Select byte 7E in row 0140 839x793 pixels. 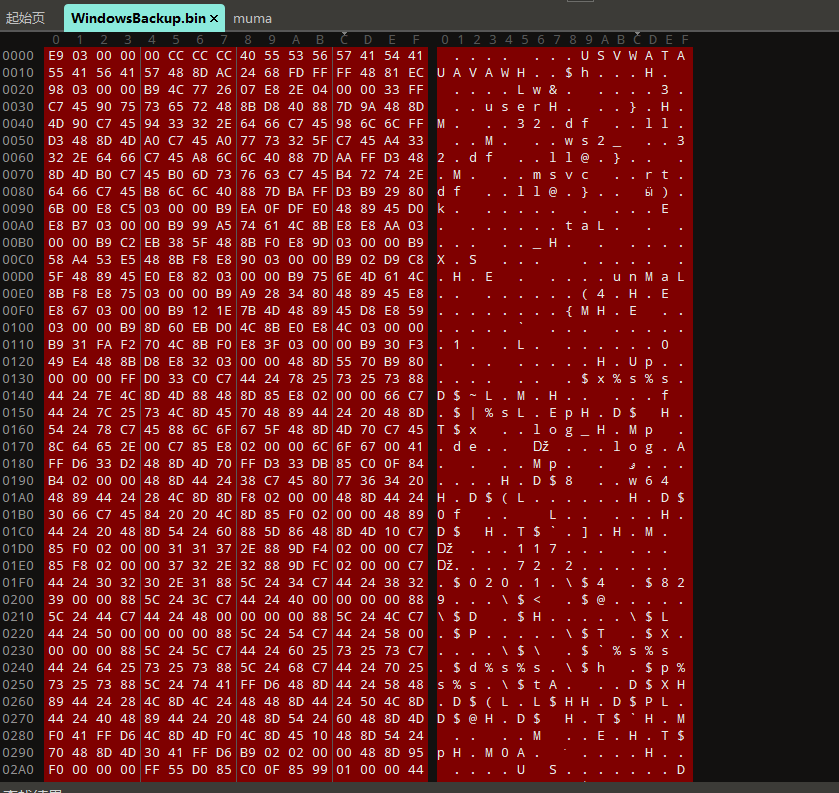coord(104,396)
